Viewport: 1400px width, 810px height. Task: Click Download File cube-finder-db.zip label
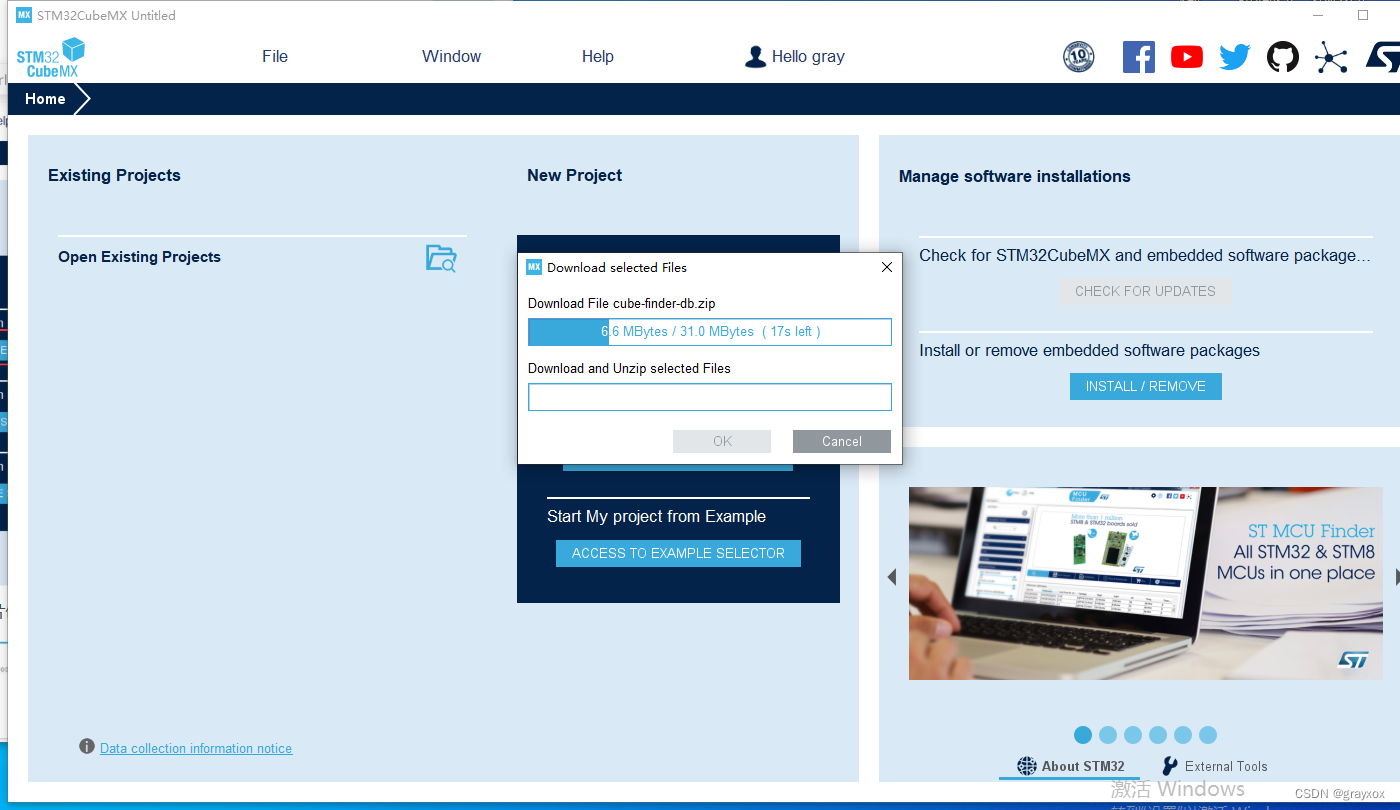coord(622,303)
